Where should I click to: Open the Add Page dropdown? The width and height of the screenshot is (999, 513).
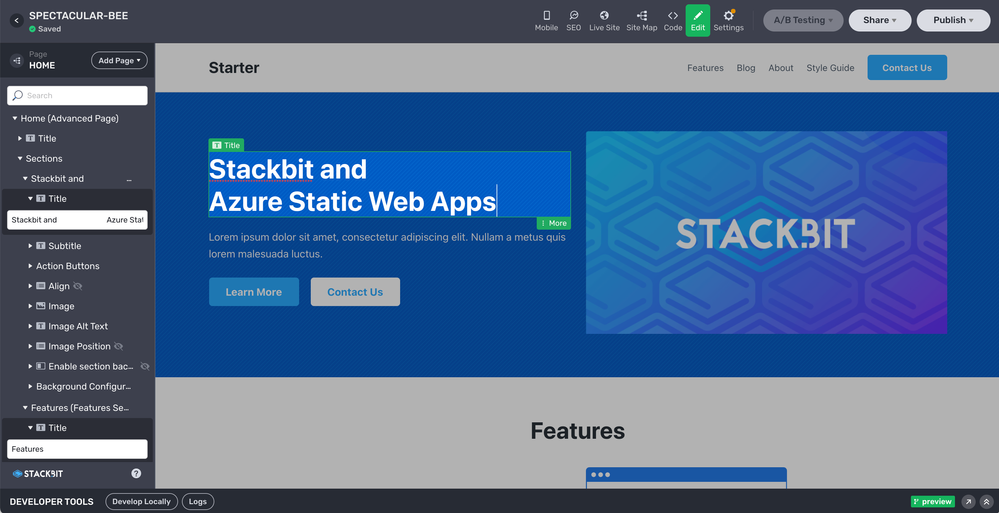(119, 61)
